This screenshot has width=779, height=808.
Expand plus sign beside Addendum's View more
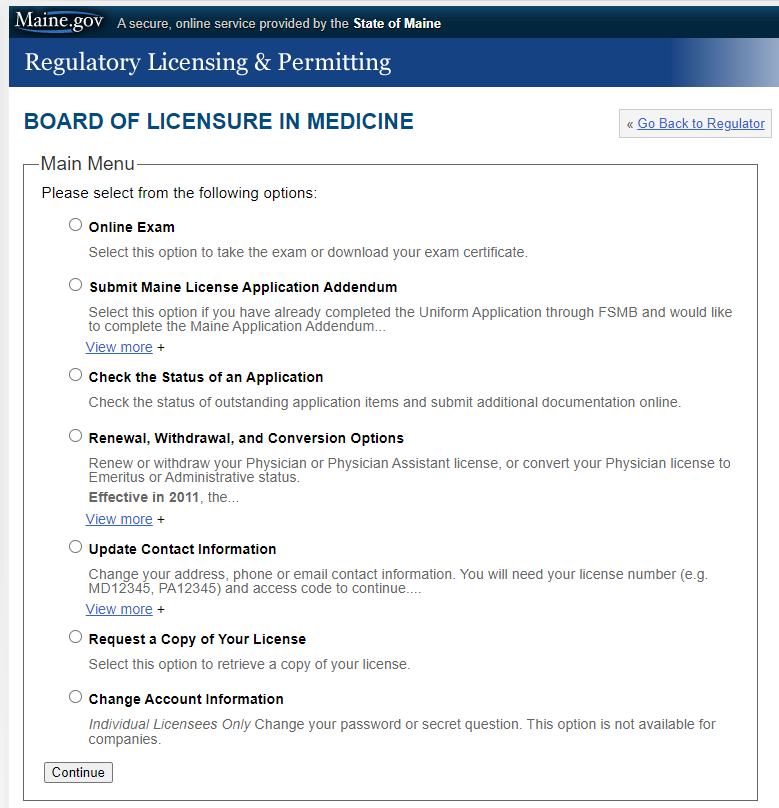pos(161,348)
